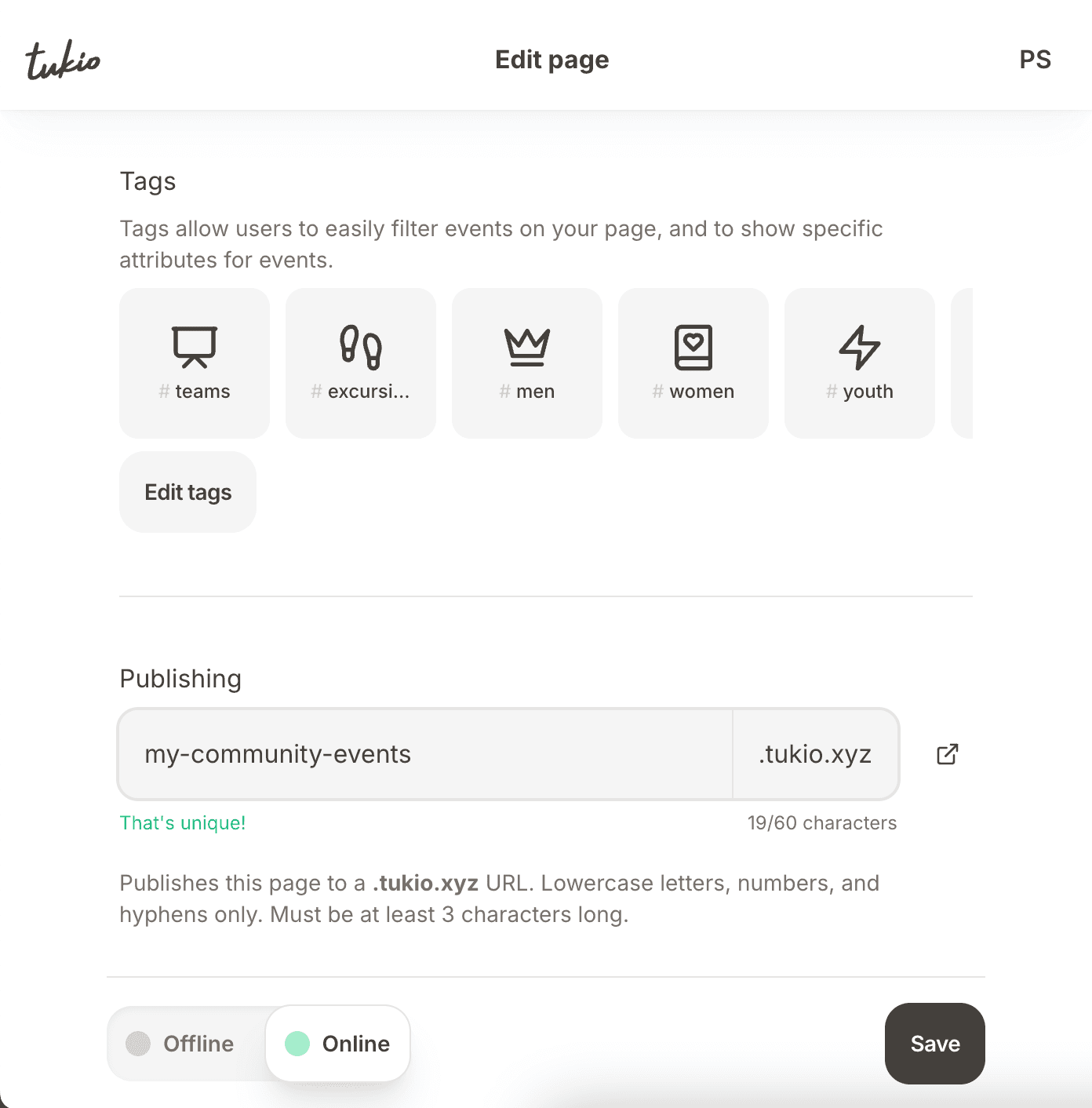Click the men crown icon
Screen dimensions: 1092x1108
pyautogui.click(x=527, y=347)
